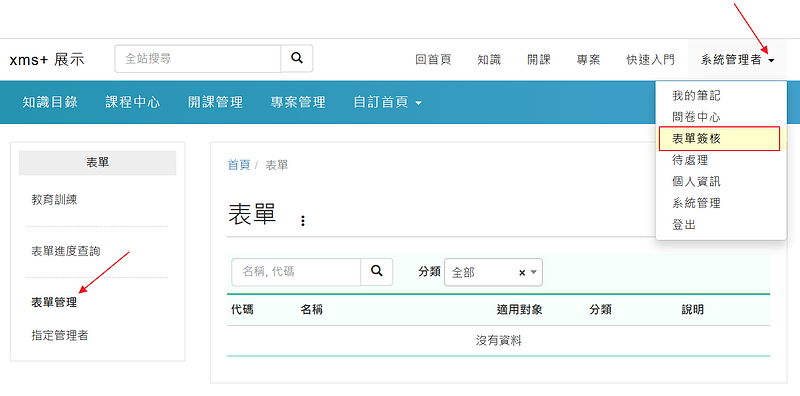
Task: Go to 表單管理 in the sidebar
Action: [x=54, y=302]
